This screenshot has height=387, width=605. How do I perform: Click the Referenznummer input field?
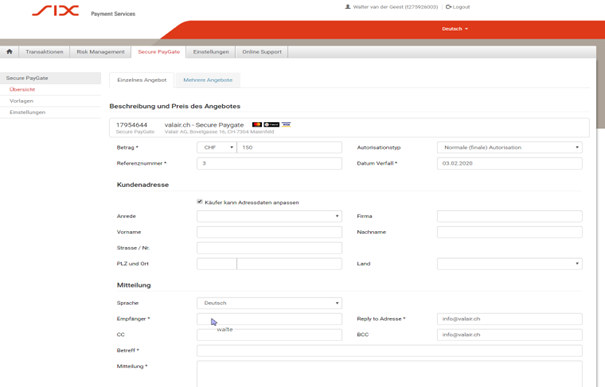(x=269, y=163)
